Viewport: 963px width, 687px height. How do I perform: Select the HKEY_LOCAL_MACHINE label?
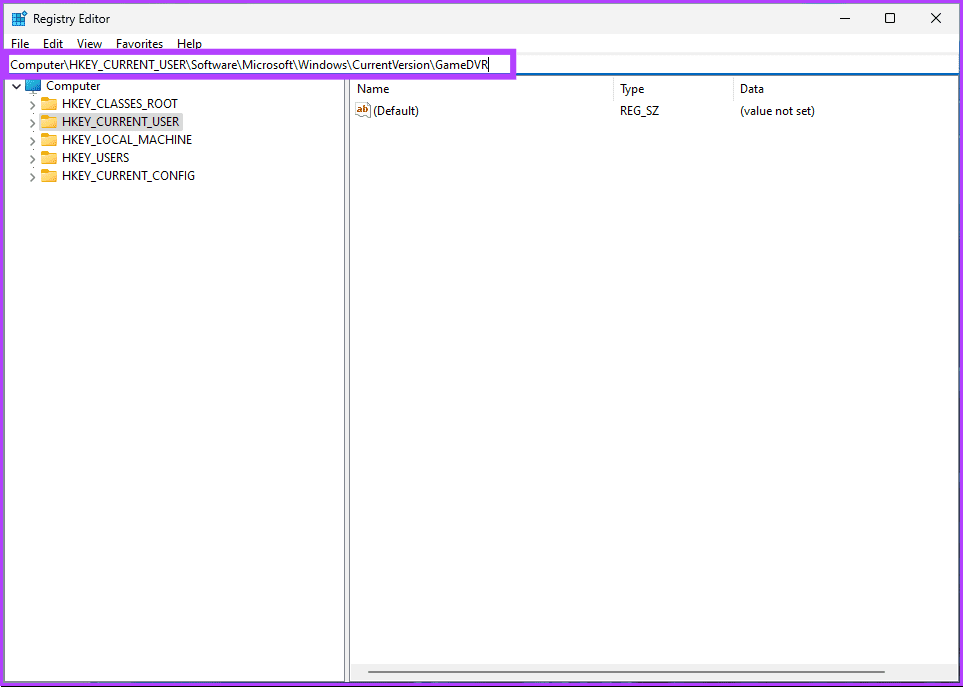[x=127, y=139]
